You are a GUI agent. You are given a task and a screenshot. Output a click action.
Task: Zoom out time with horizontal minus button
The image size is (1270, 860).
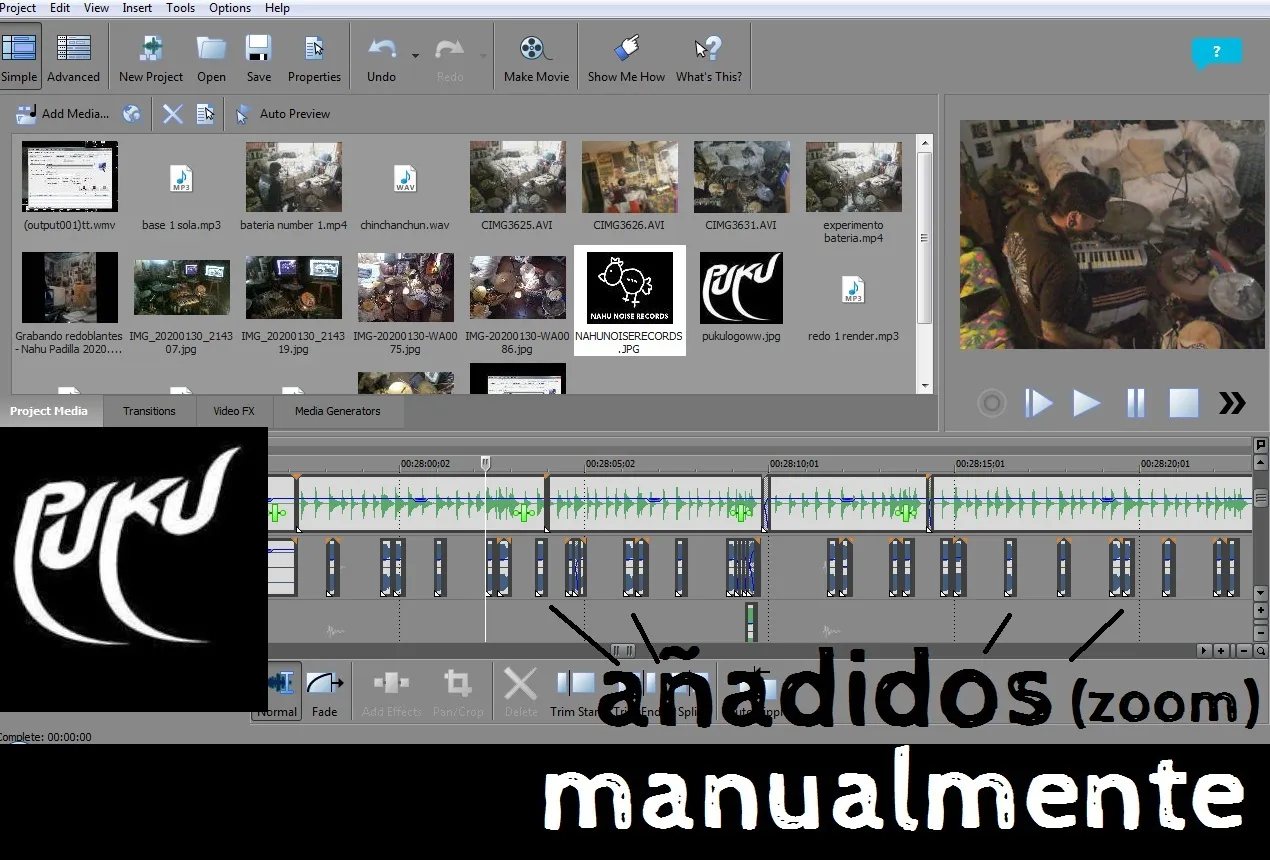[x=1244, y=651]
